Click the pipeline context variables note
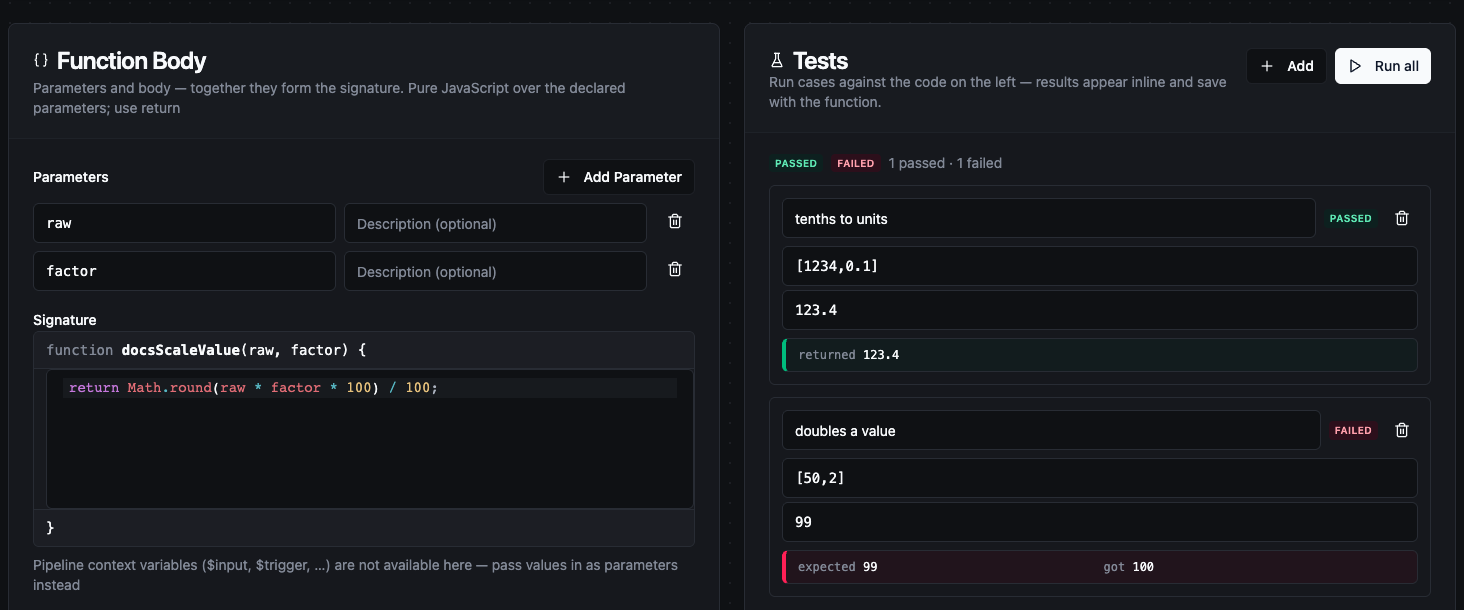The width and height of the screenshot is (1464, 610). coord(356,575)
